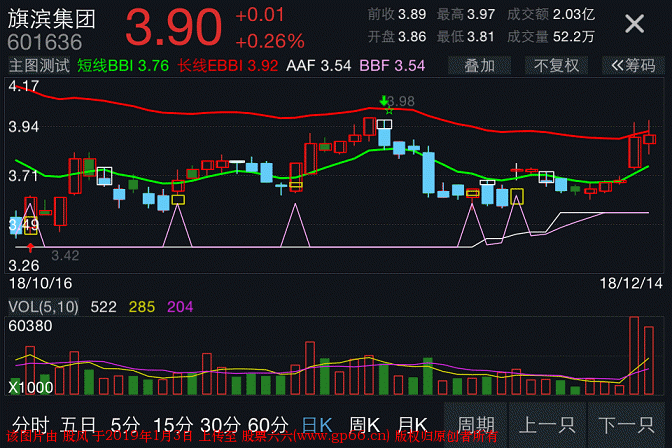The image size is (672, 448).
Task: Click the 成交额 2.03亿 turnover value
Action: pos(551,15)
